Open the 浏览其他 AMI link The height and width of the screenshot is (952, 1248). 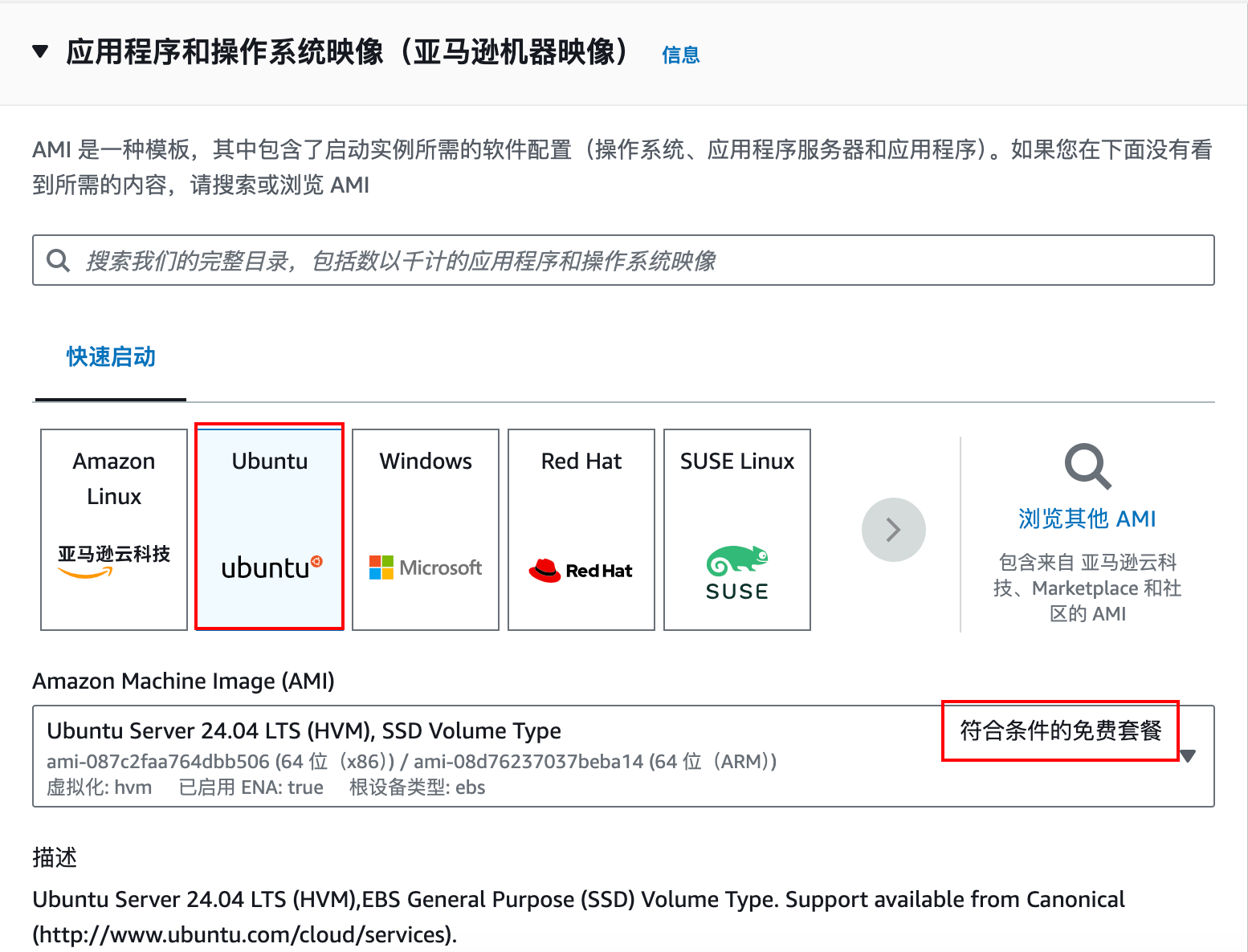1087,519
